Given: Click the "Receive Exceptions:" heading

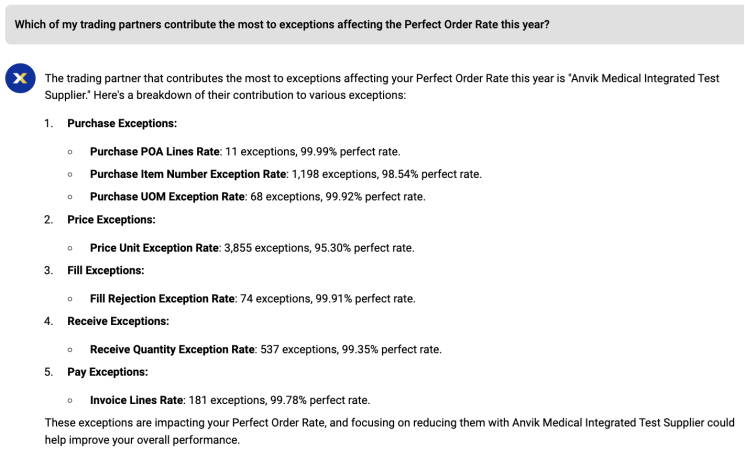Looking at the screenshot, I should pyautogui.click(x=118, y=321).
